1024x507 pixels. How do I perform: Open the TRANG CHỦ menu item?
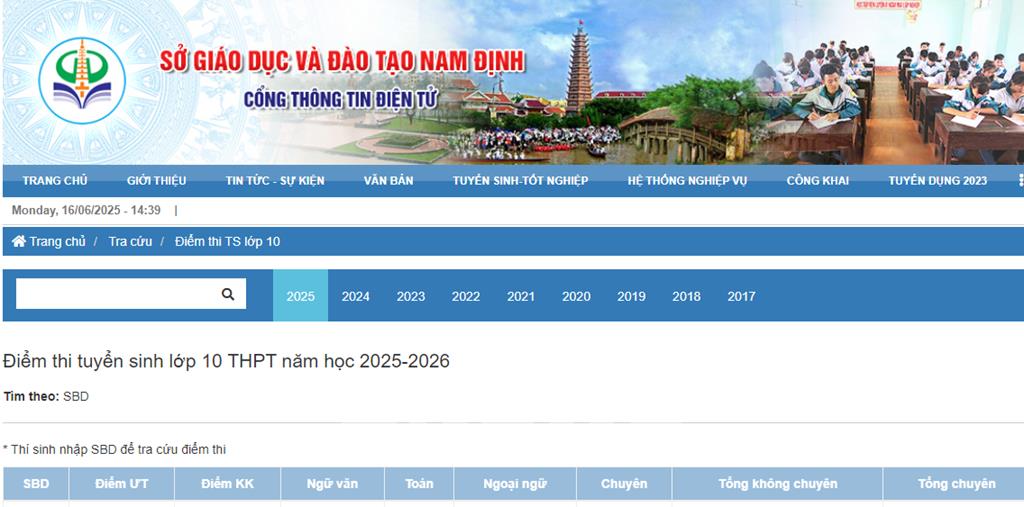tap(55, 181)
